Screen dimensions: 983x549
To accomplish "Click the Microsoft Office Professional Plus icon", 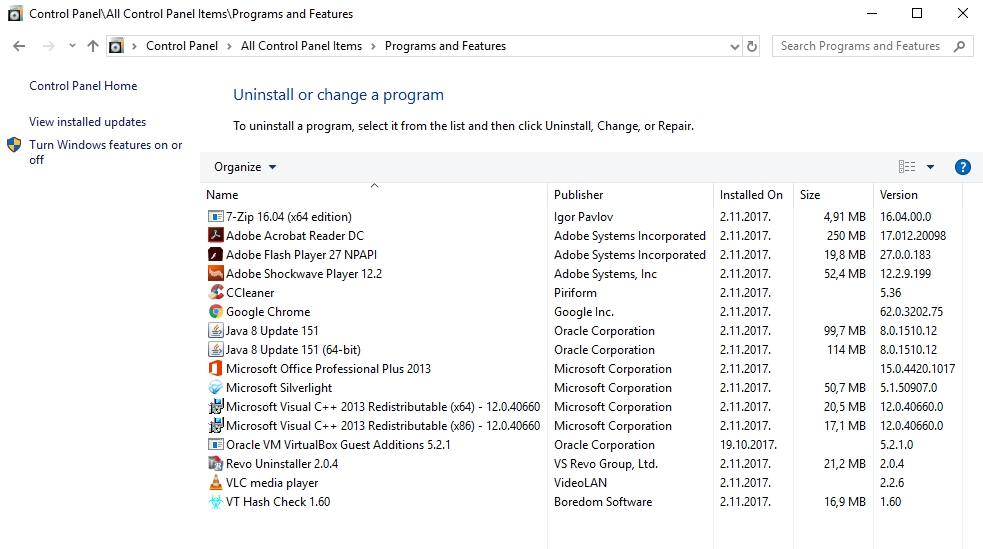I will [215, 369].
